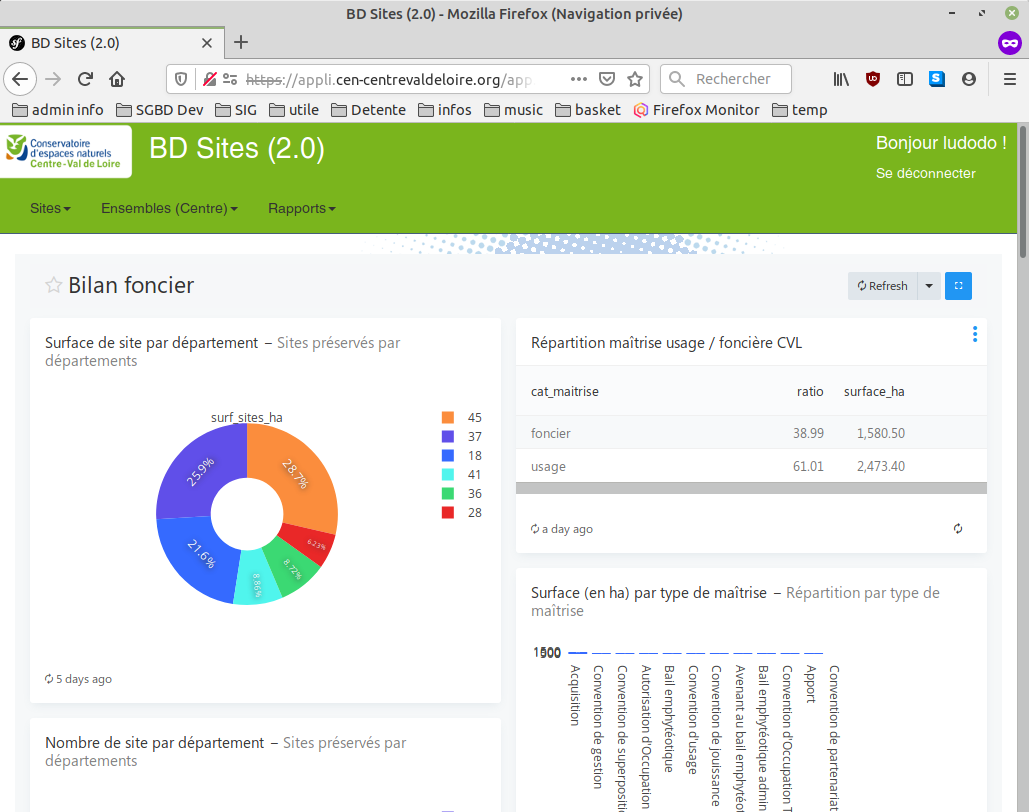1029x812 pixels.
Task: Open the Firefox hamburger menu
Action: point(1009,79)
